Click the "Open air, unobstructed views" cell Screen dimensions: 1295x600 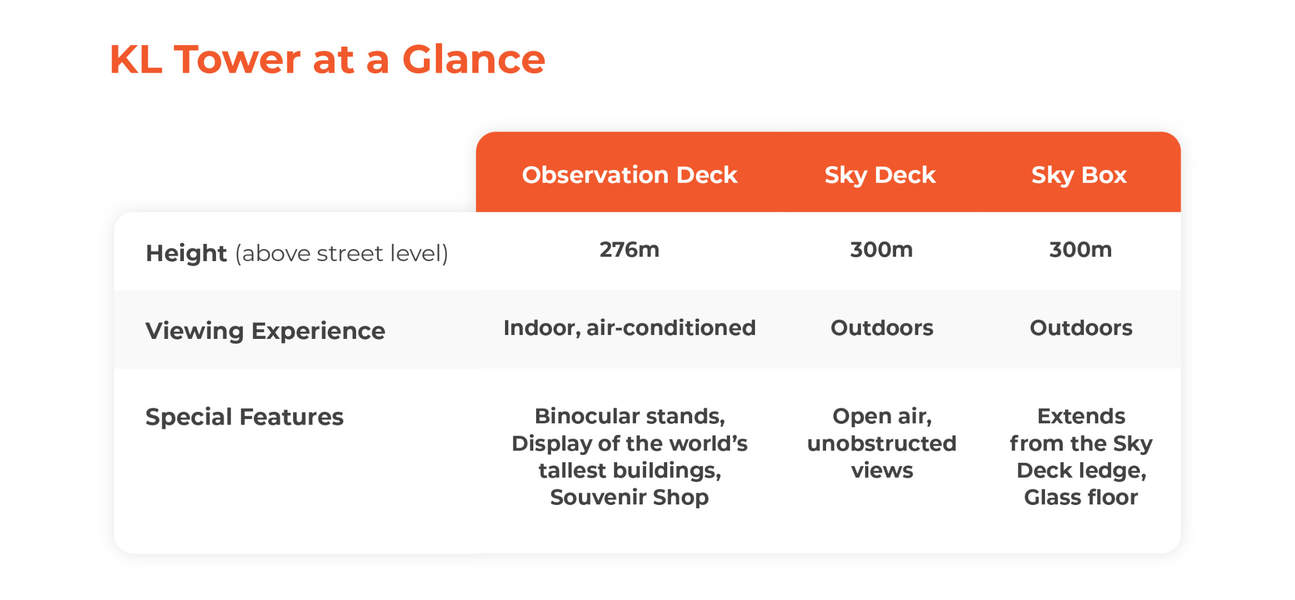881,443
